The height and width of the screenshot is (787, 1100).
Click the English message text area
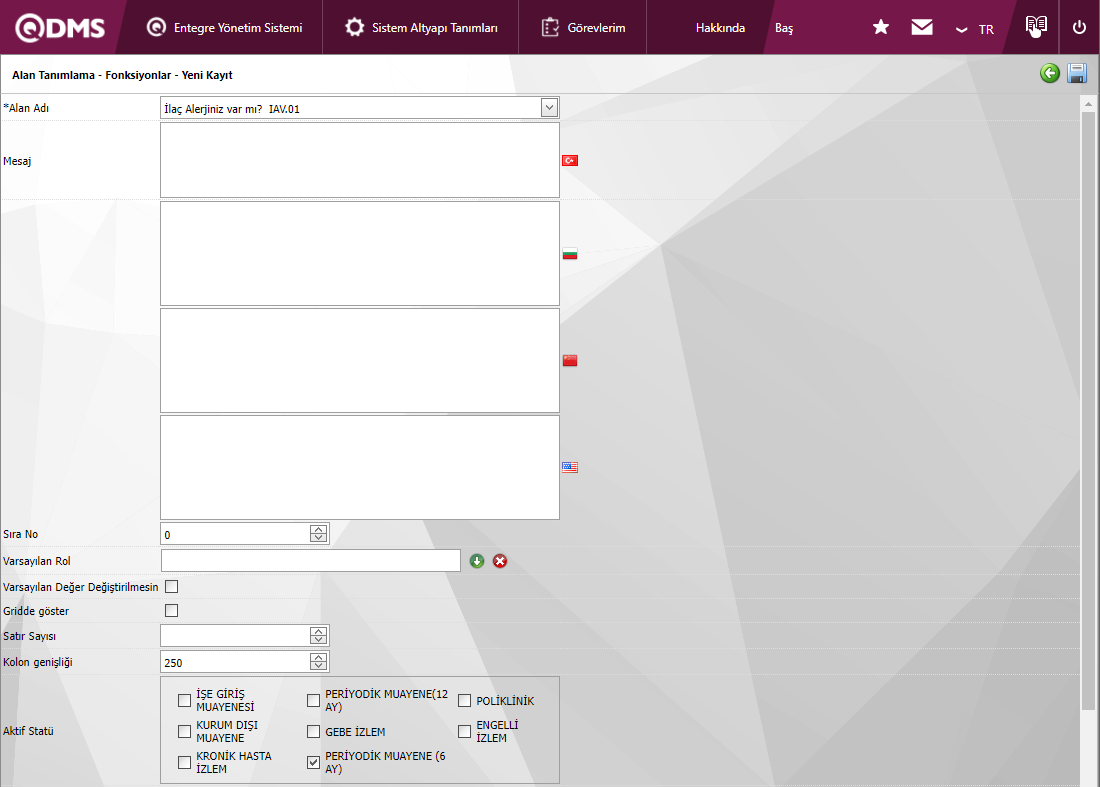coord(360,467)
